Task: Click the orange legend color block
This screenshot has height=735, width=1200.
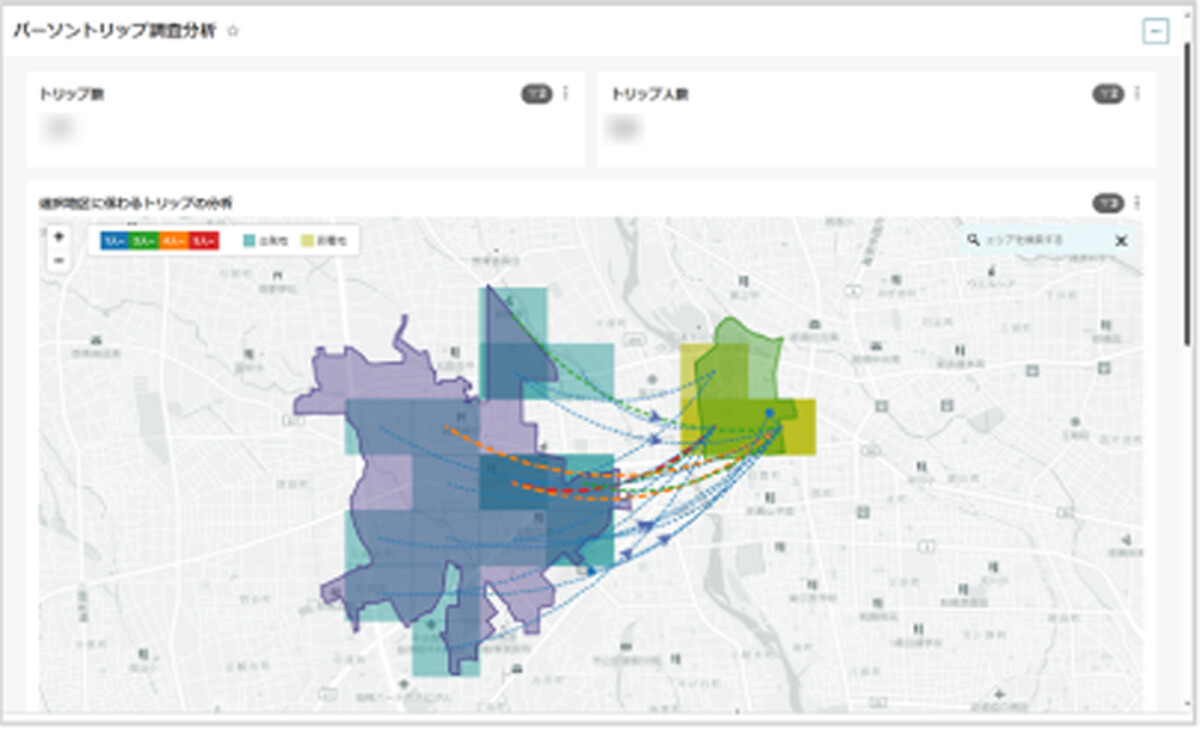Action: tap(174, 241)
